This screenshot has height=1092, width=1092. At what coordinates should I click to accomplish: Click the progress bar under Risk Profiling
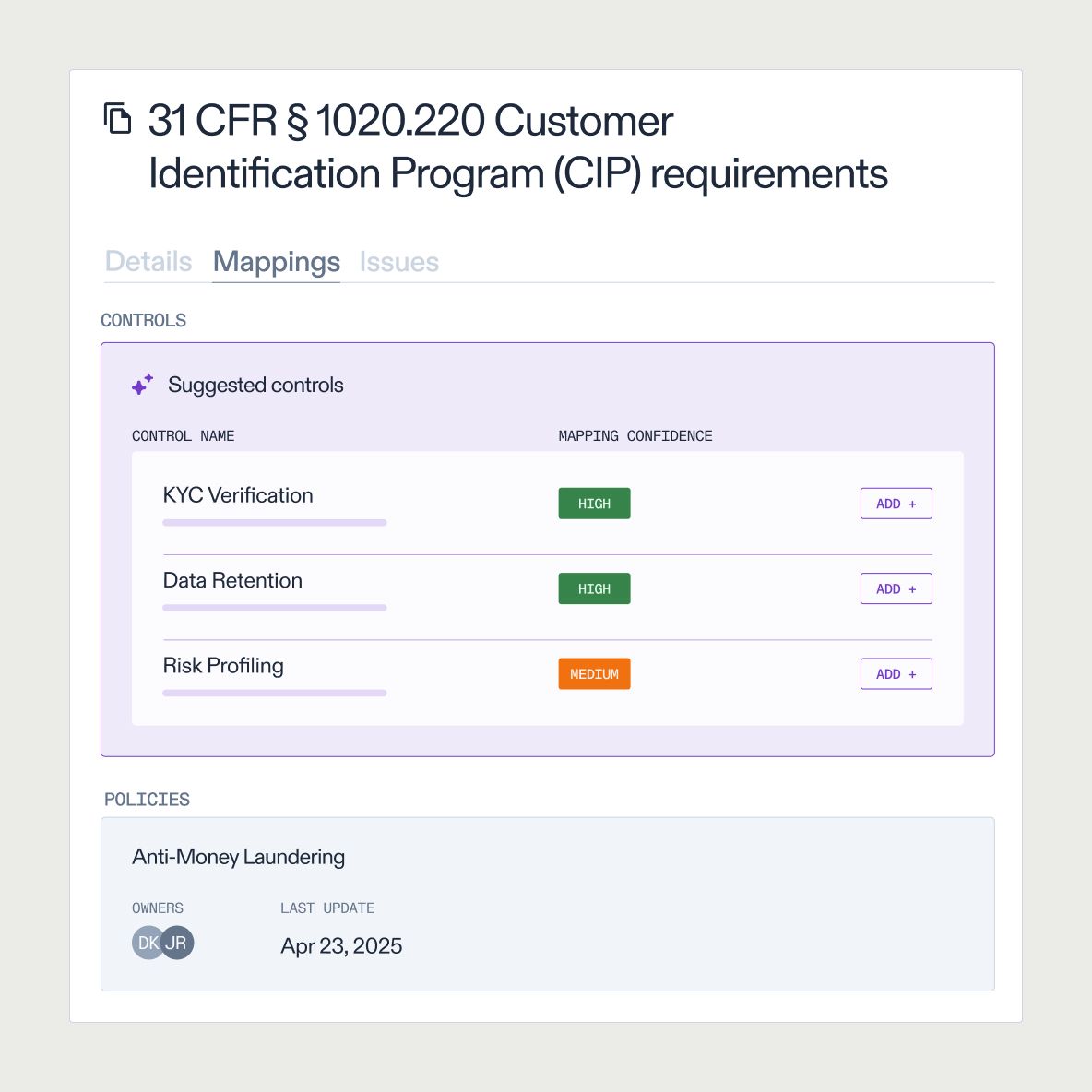(274, 693)
